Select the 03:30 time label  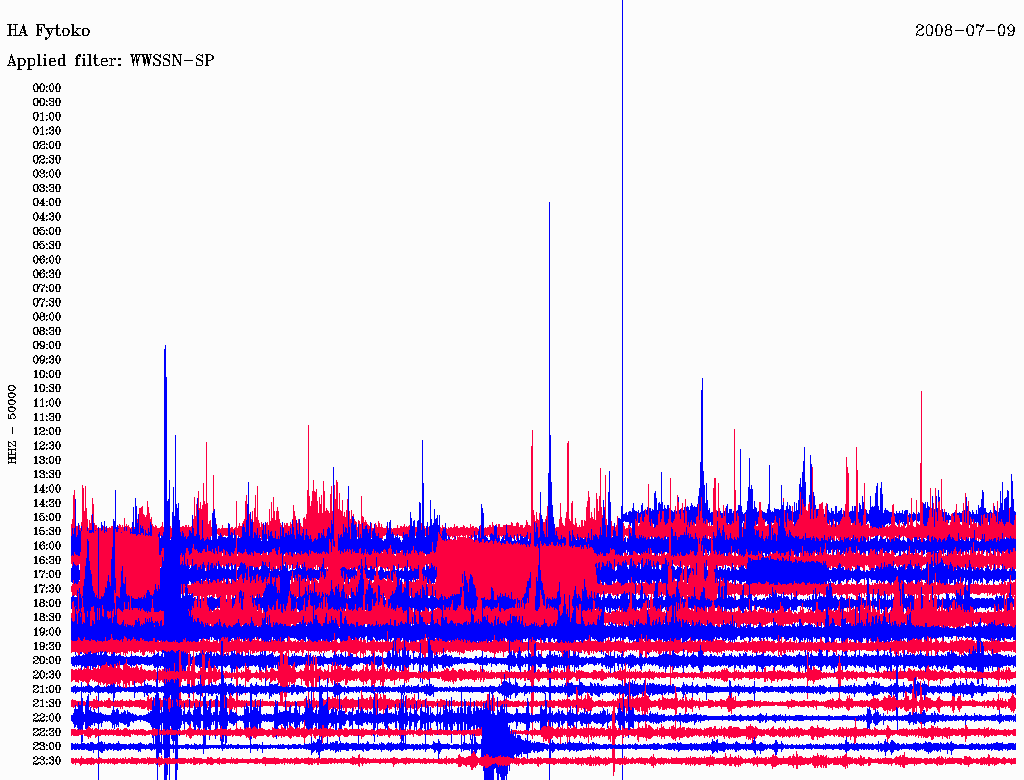click(46, 188)
